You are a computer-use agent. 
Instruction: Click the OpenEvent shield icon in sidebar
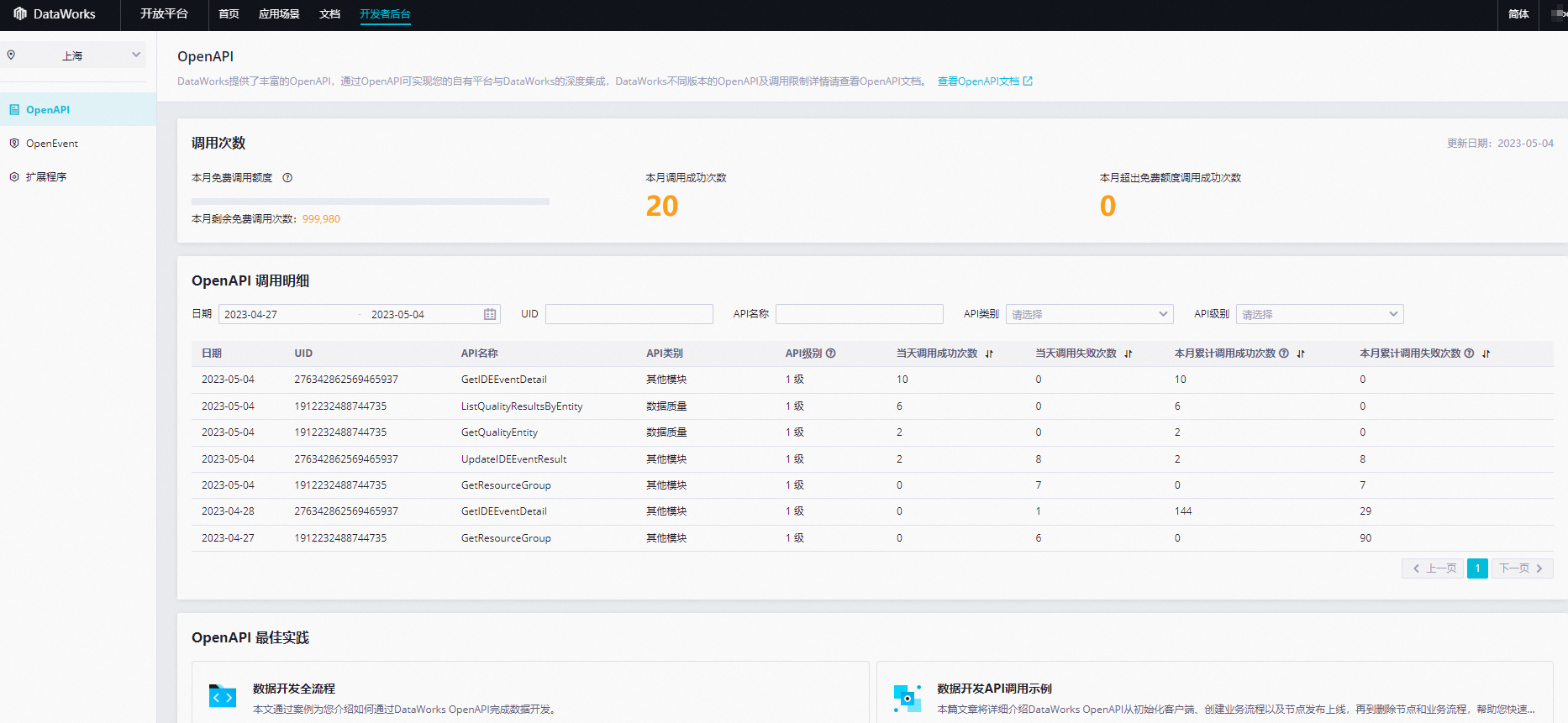(x=14, y=143)
